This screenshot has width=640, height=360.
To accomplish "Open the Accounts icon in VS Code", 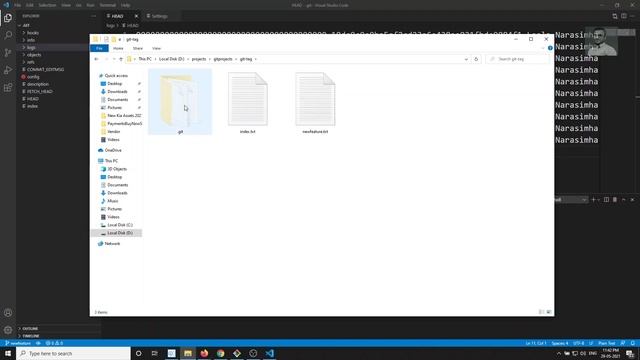I will [8, 313].
